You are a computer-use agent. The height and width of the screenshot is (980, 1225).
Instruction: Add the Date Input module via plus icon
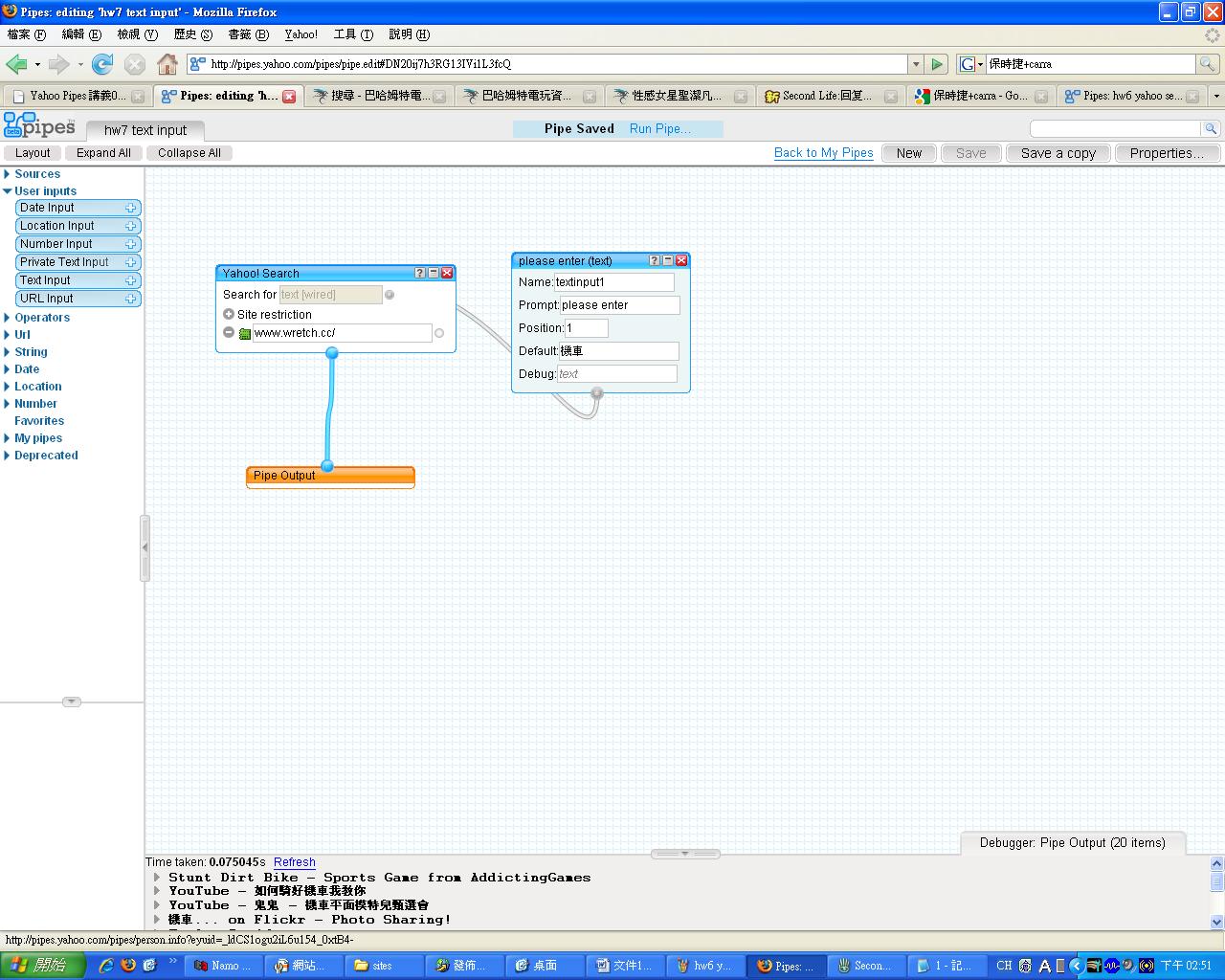pos(130,208)
